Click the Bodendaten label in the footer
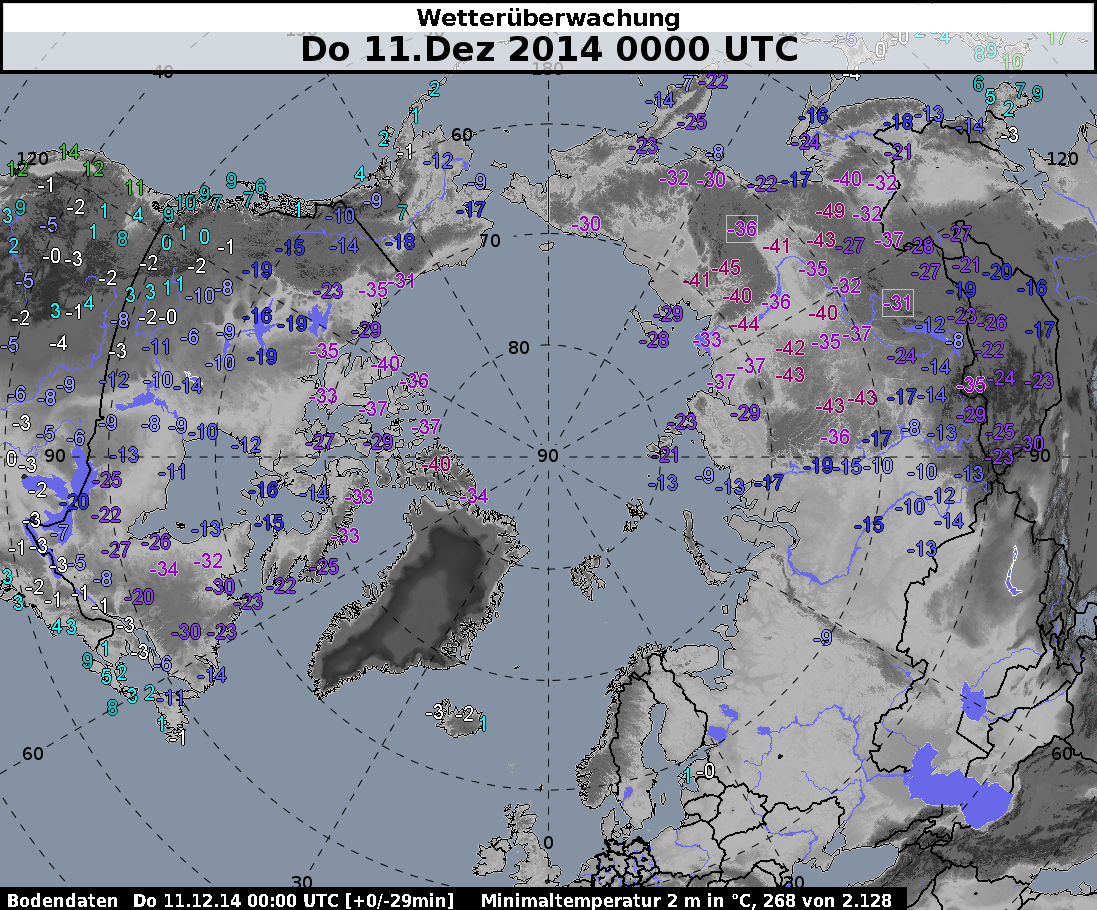The width and height of the screenshot is (1097, 910). (x=62, y=900)
